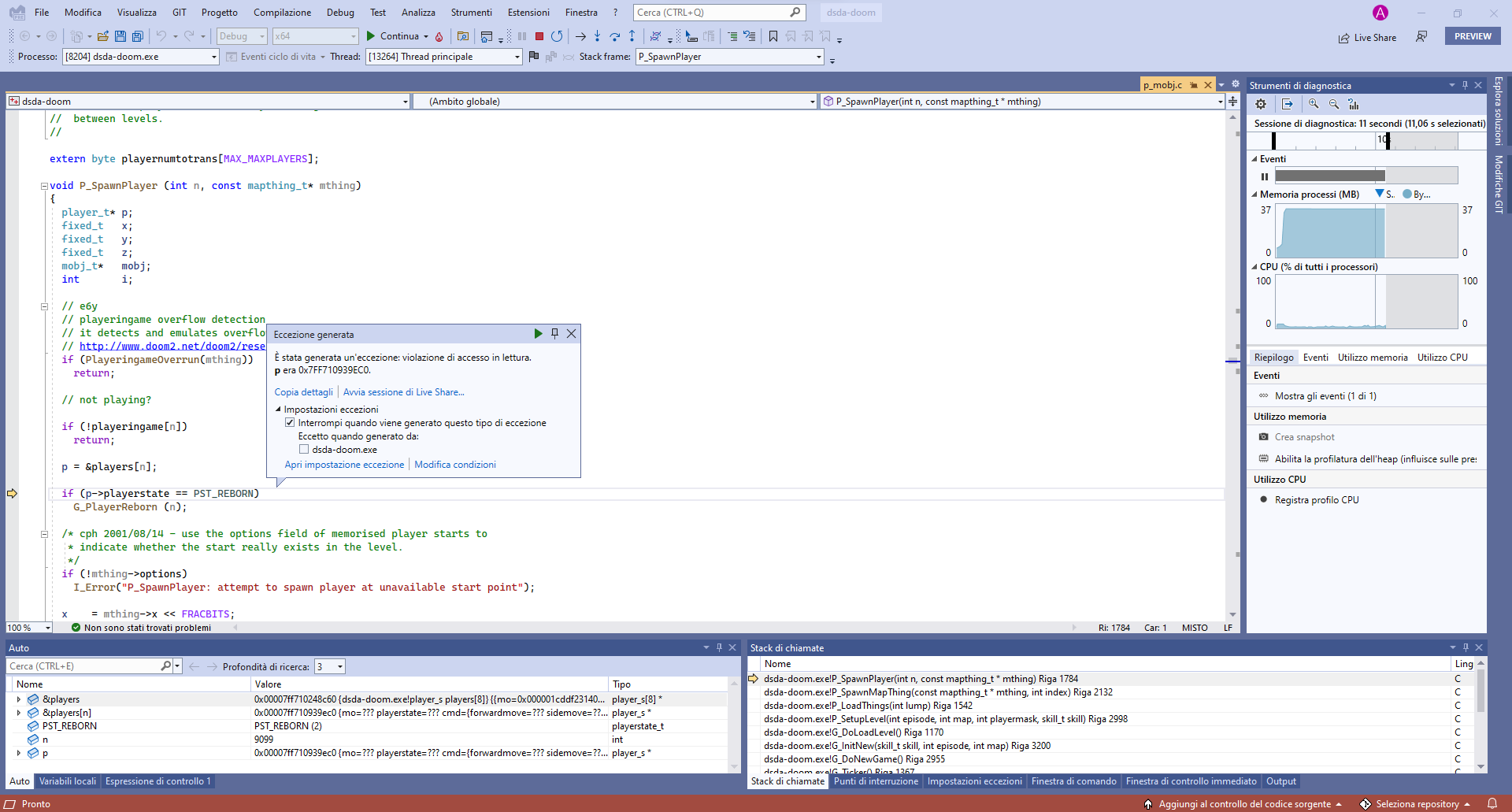Click the 'Copia dettagli' link

[303, 392]
